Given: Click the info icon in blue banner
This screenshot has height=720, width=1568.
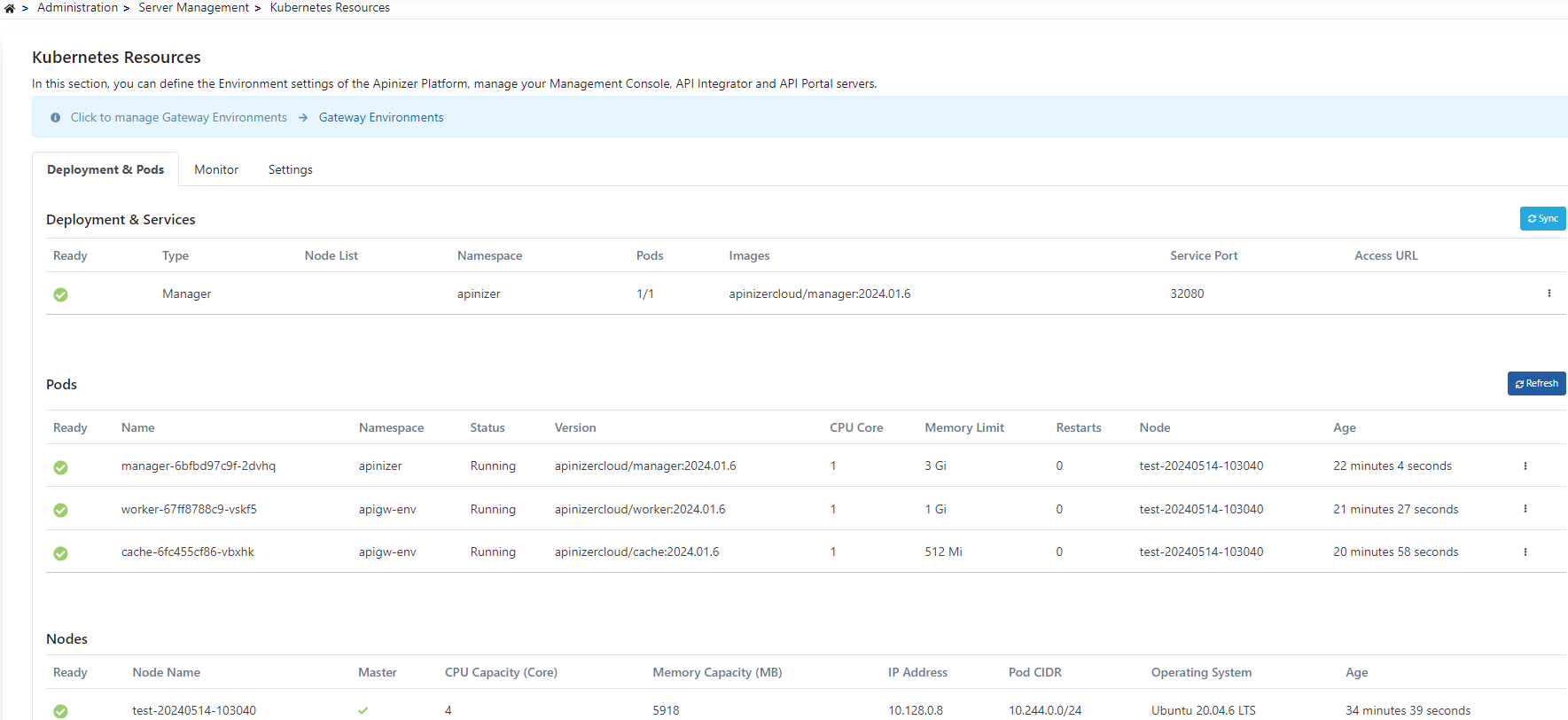Looking at the screenshot, I should click(x=56, y=117).
